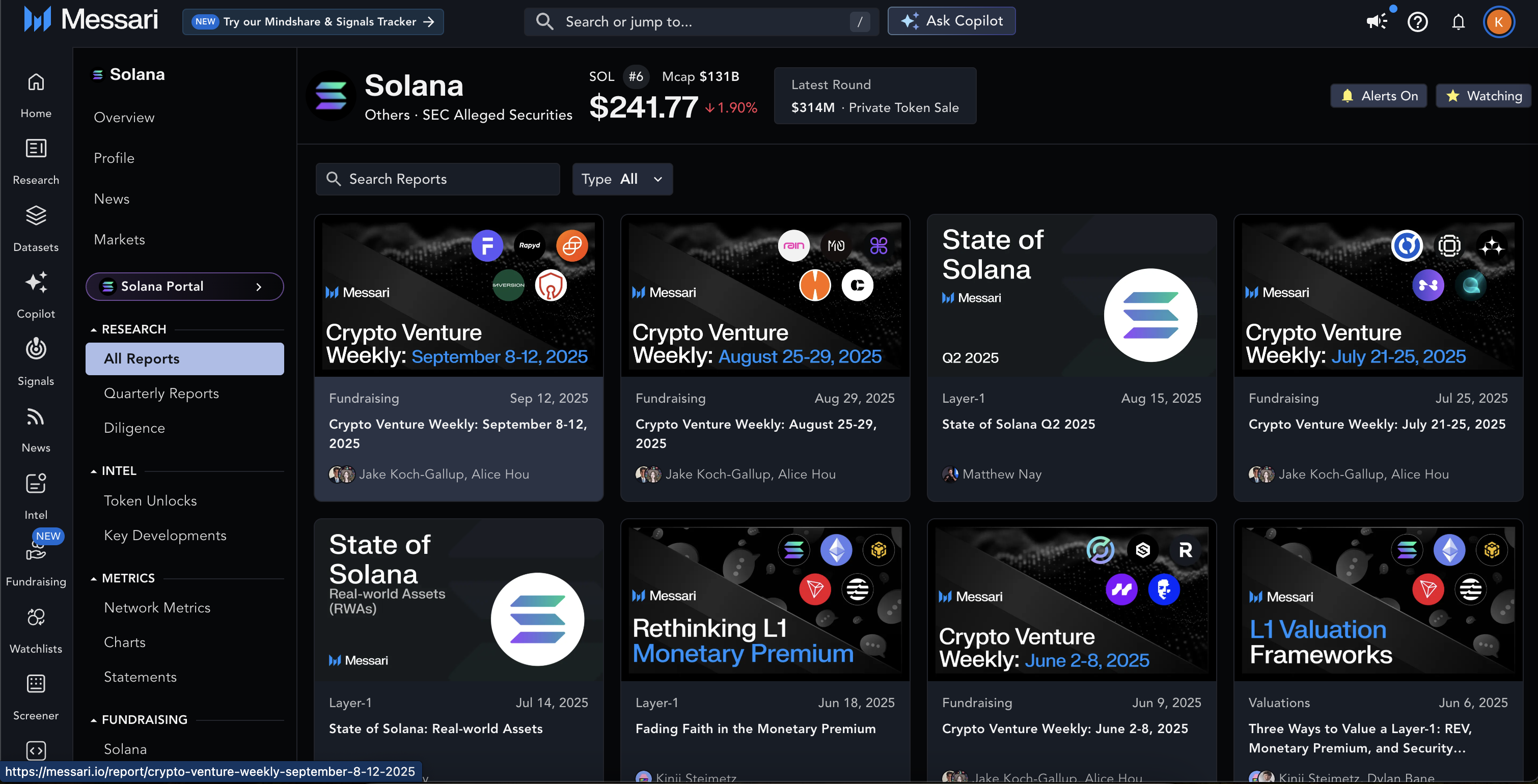
Task: Open L1 Valuation Frameworks thumbnail
Action: pos(1378,600)
